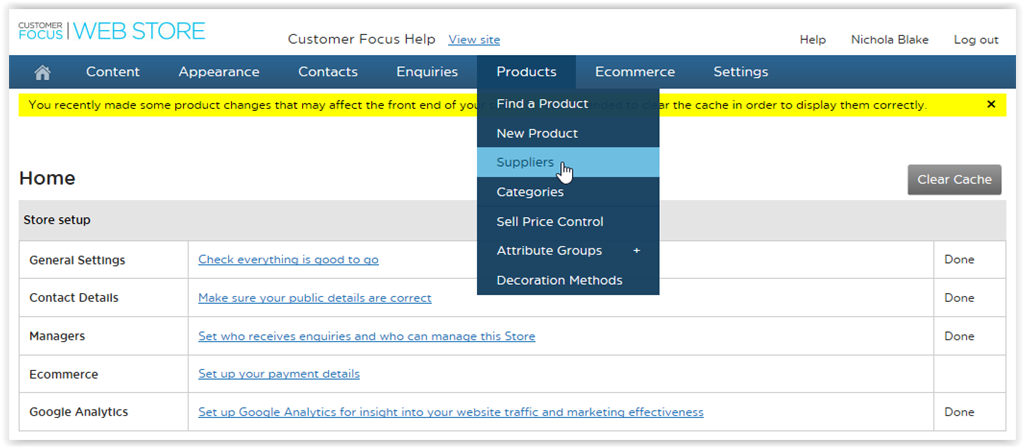The width and height of the screenshot is (1024, 448).
Task: Click the Clear Cache button
Action: point(954,180)
